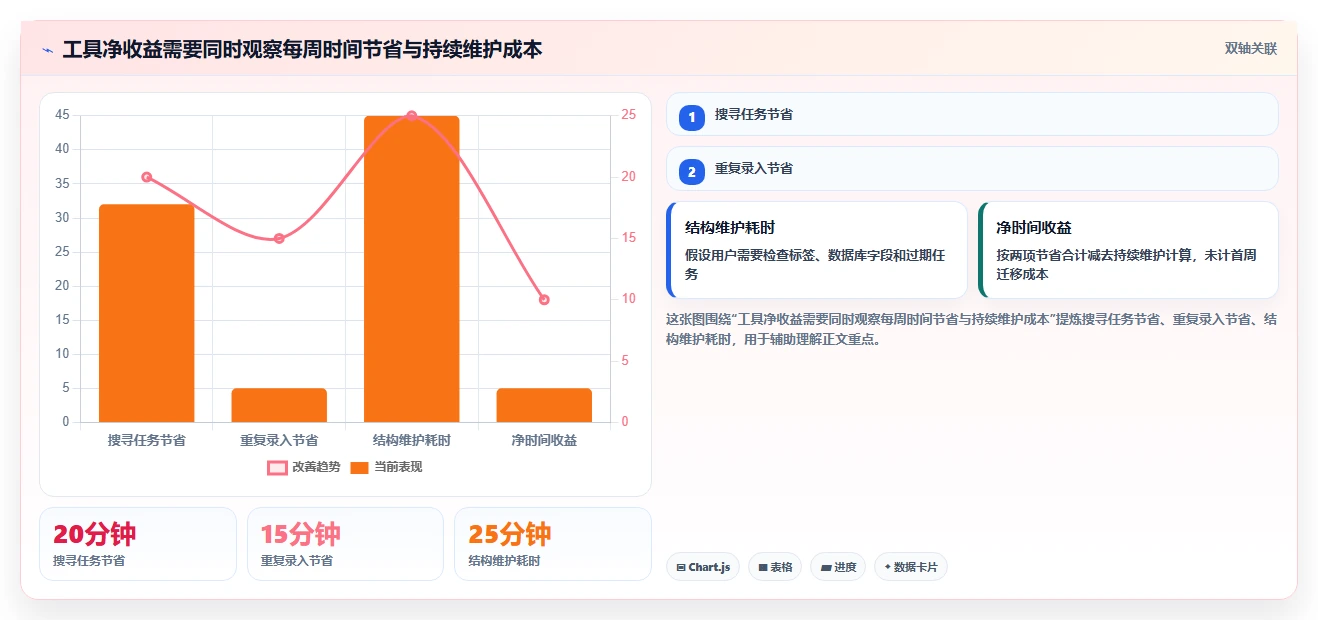
Task: Click the right axis value 25
Action: point(628,115)
